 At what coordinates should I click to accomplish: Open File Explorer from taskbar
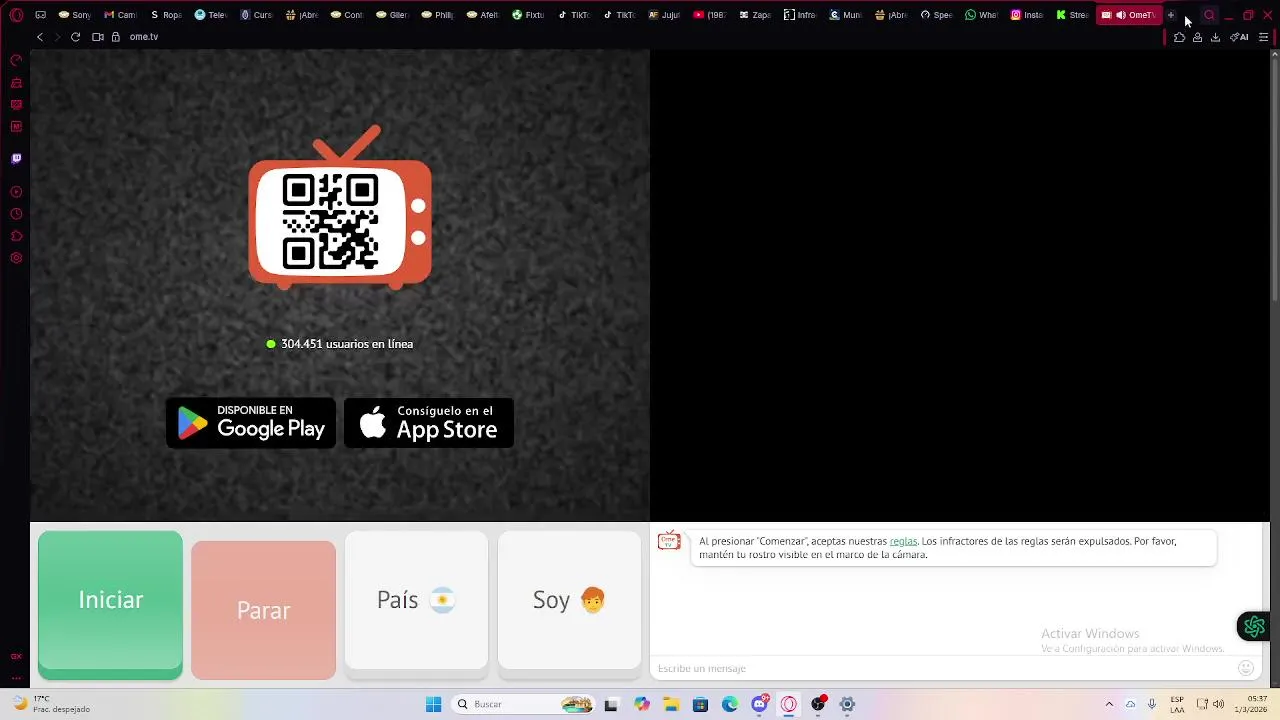click(671, 705)
